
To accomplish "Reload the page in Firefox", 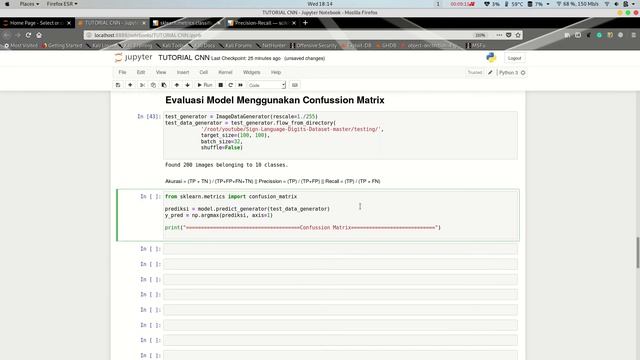I will (x=28, y=35).
